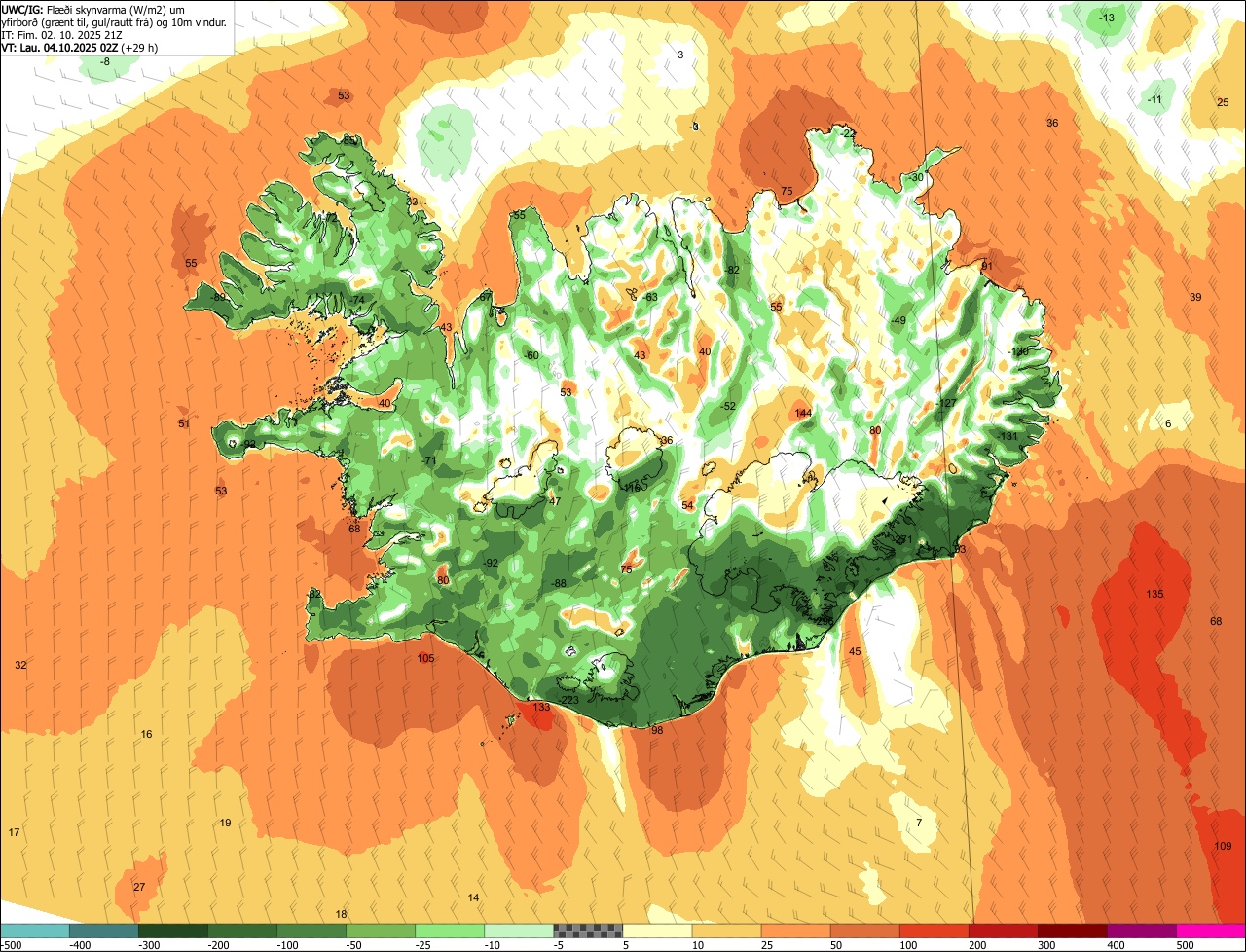
Task: Click the map value '14' near the bottom edge
Action: coord(473,897)
